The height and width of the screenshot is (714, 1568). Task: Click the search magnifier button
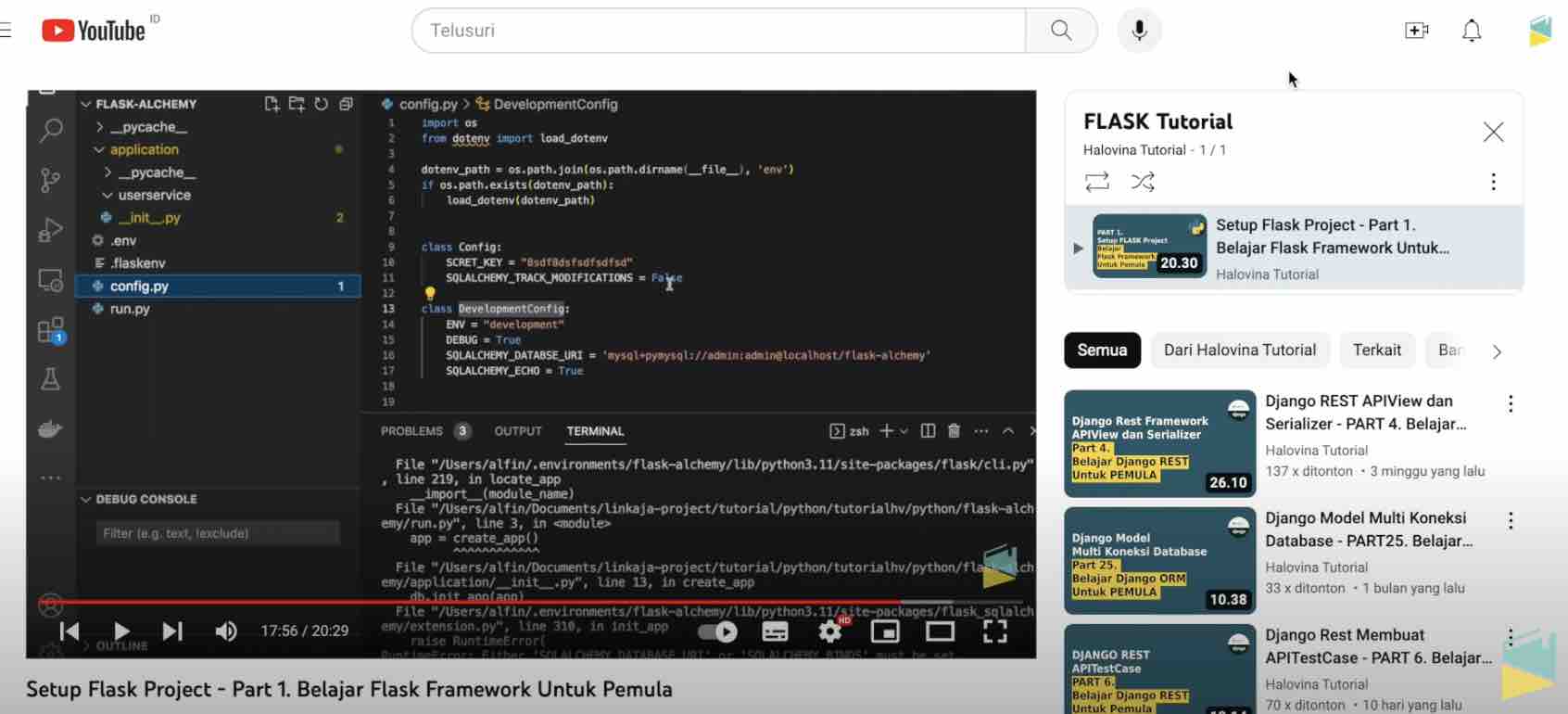1061,31
